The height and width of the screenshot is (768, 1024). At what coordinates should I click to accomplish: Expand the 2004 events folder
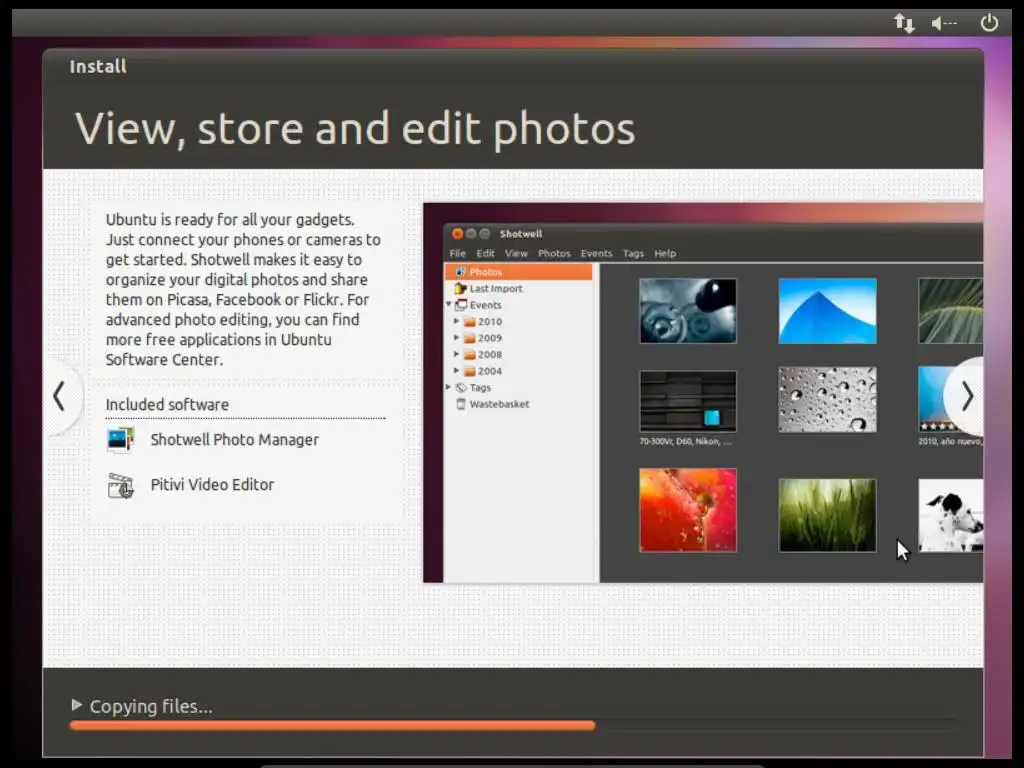tap(456, 370)
